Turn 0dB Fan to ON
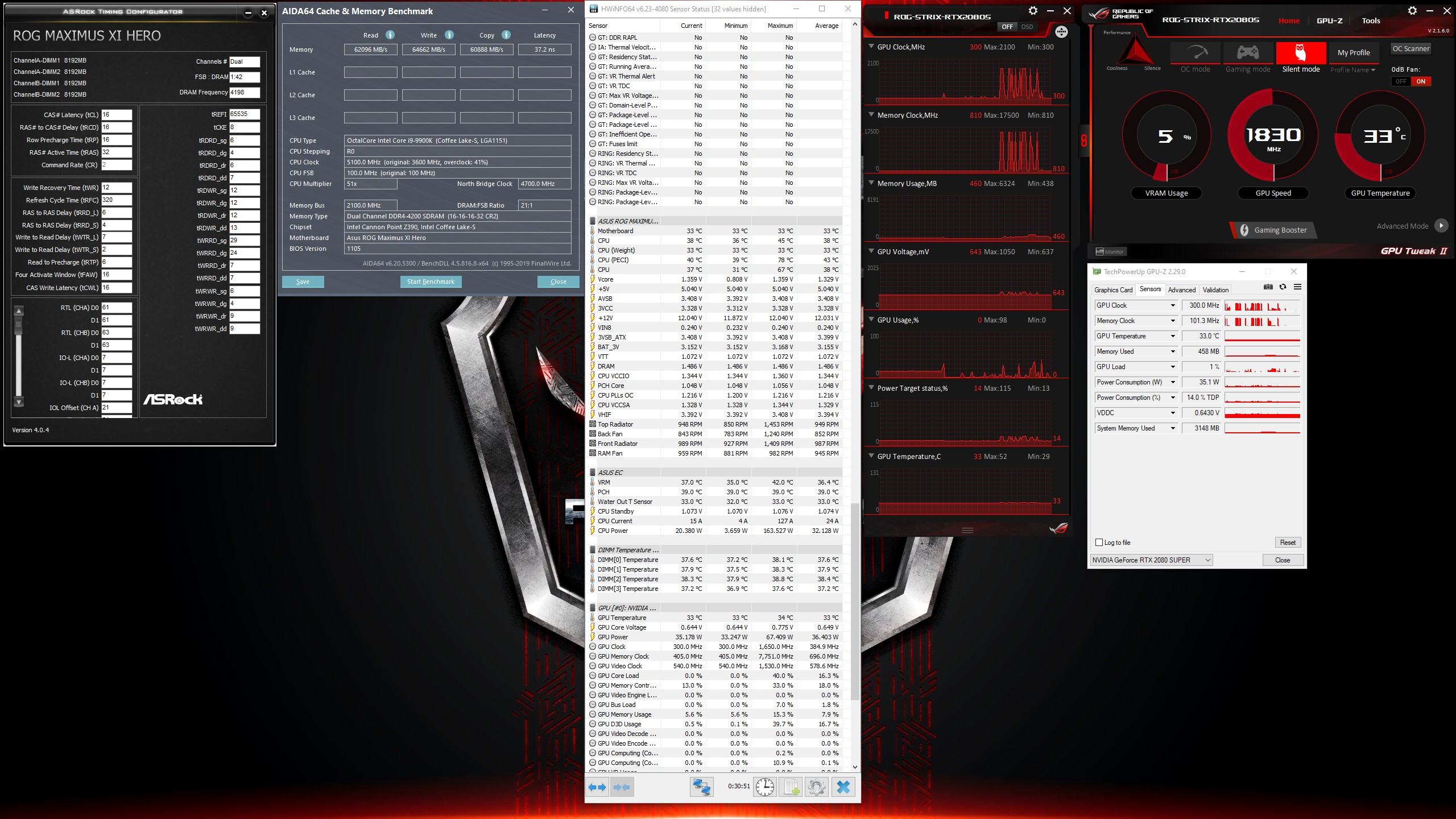The width and height of the screenshot is (1456, 819). (x=1421, y=81)
